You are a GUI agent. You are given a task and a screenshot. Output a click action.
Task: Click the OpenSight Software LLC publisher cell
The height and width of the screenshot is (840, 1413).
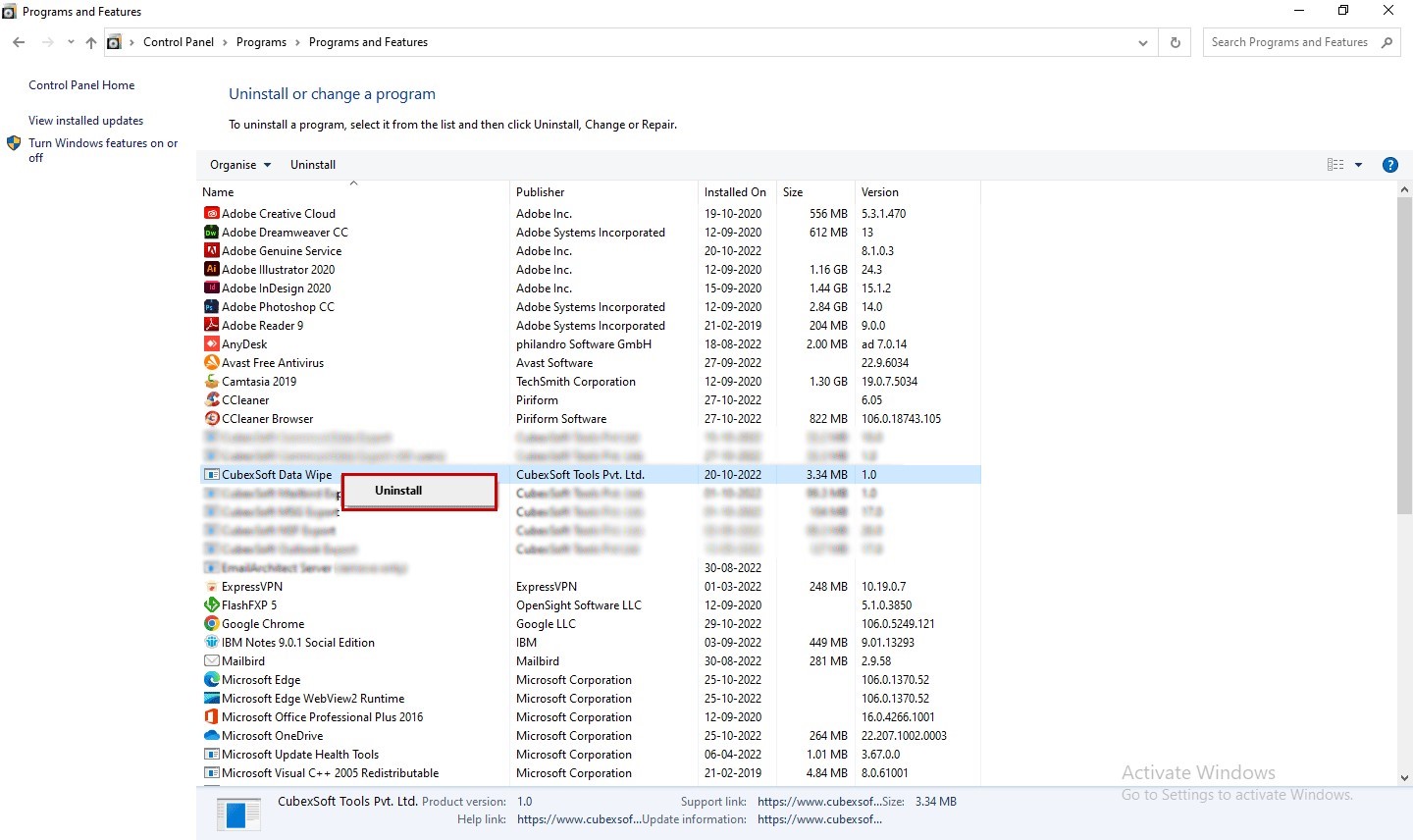click(579, 604)
